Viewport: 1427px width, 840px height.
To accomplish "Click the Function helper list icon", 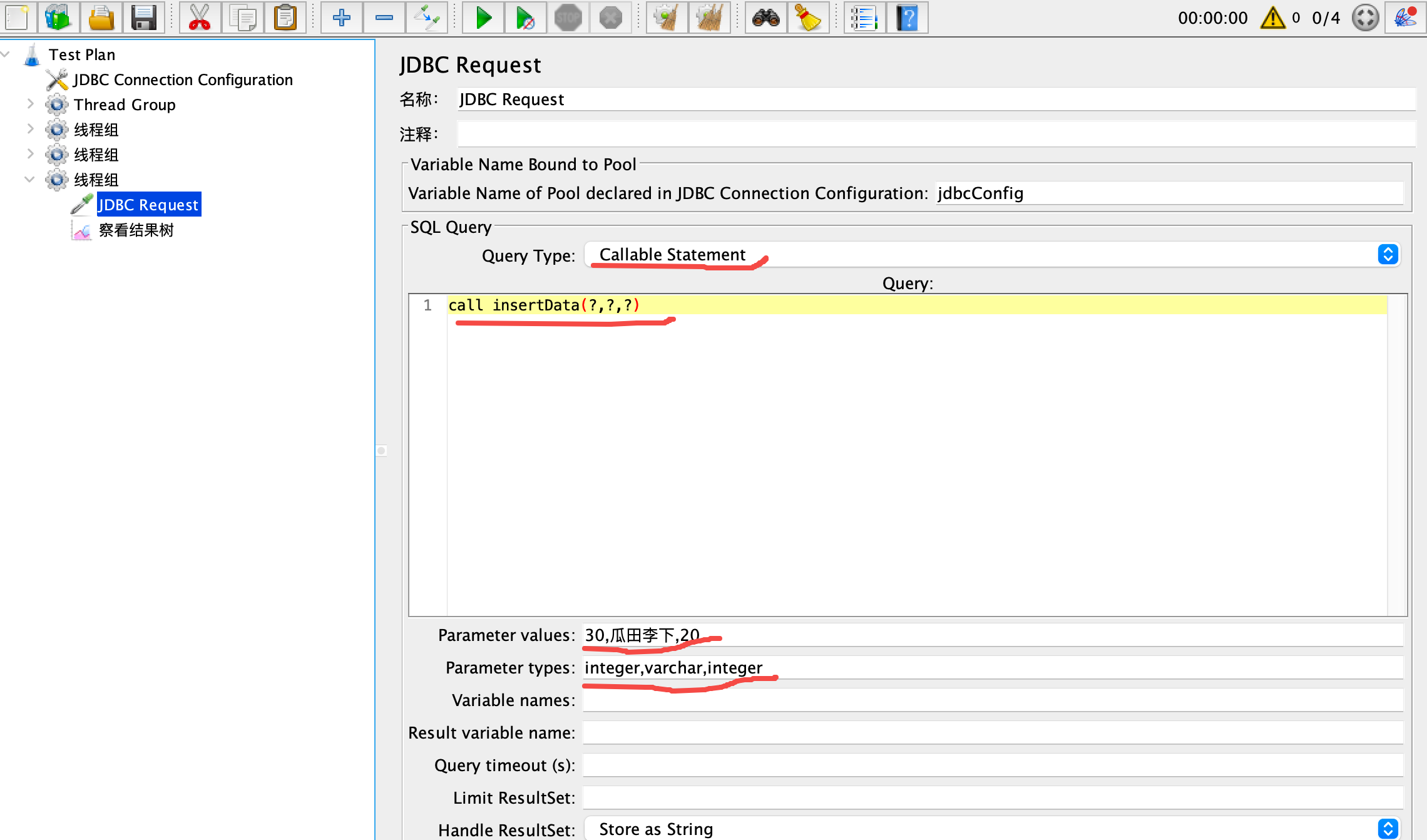I will click(x=864, y=18).
